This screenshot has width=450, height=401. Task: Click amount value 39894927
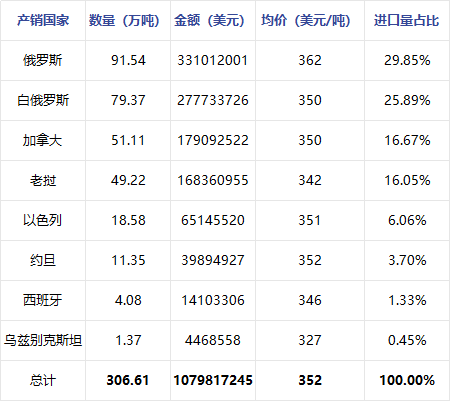(x=213, y=260)
